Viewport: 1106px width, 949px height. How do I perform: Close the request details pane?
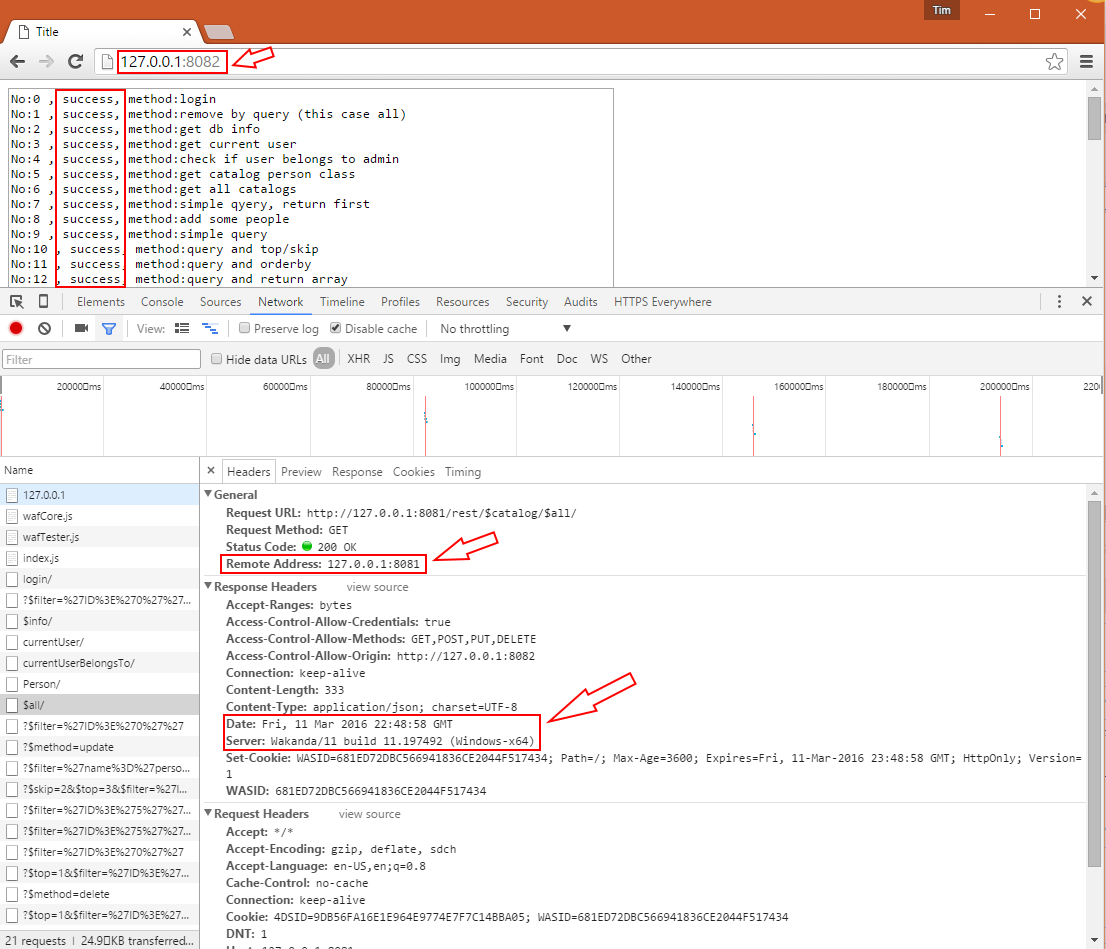[211, 470]
